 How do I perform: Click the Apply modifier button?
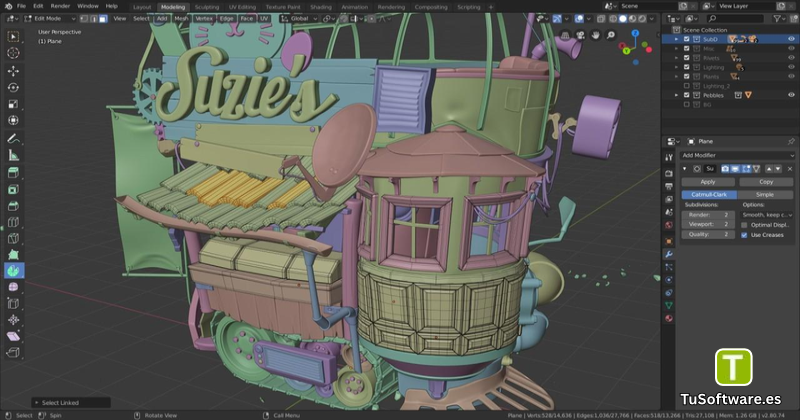(x=708, y=182)
